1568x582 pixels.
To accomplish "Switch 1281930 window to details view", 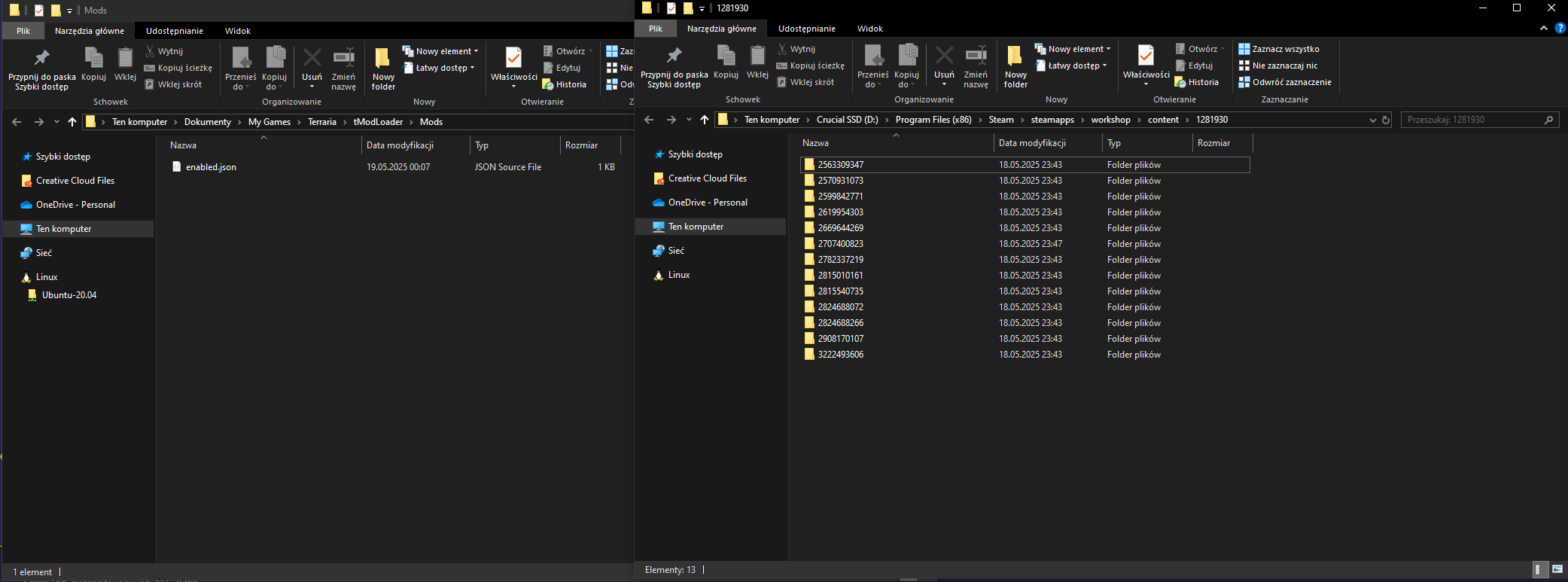I will point(1540,570).
